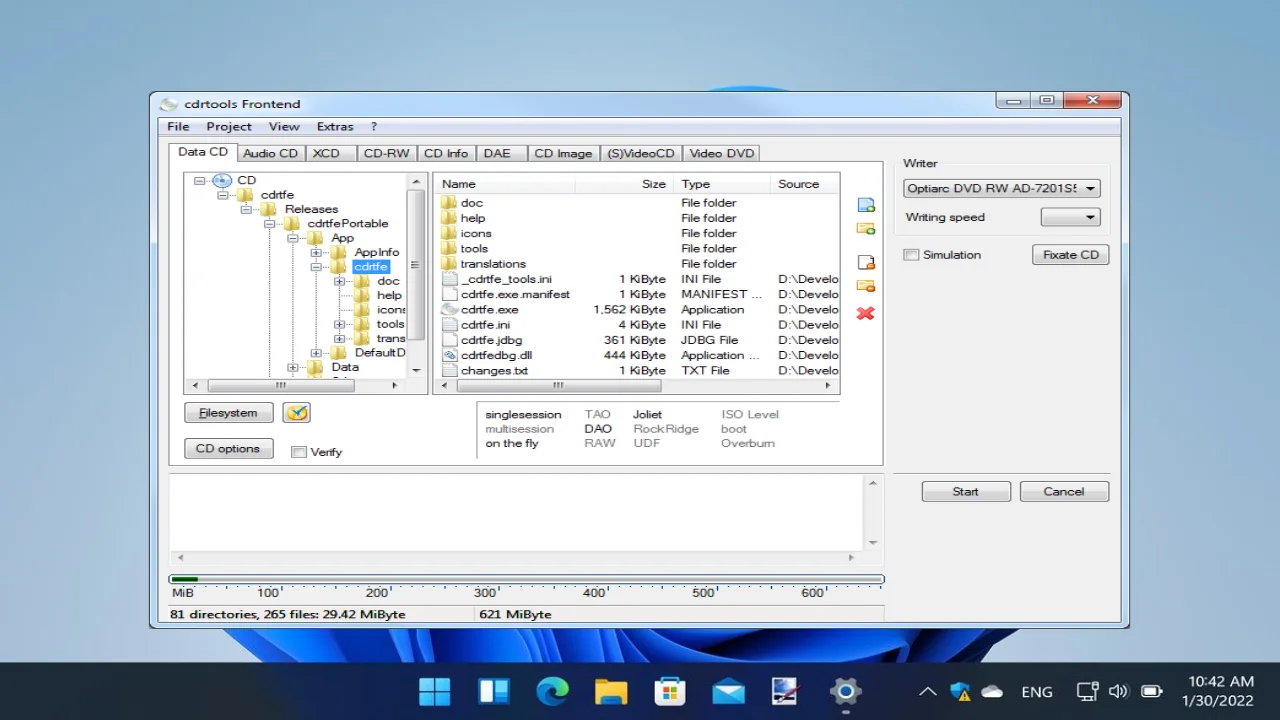Switch to the CD Image tab
Screen dimensions: 1280x720
pyautogui.click(x=563, y=153)
